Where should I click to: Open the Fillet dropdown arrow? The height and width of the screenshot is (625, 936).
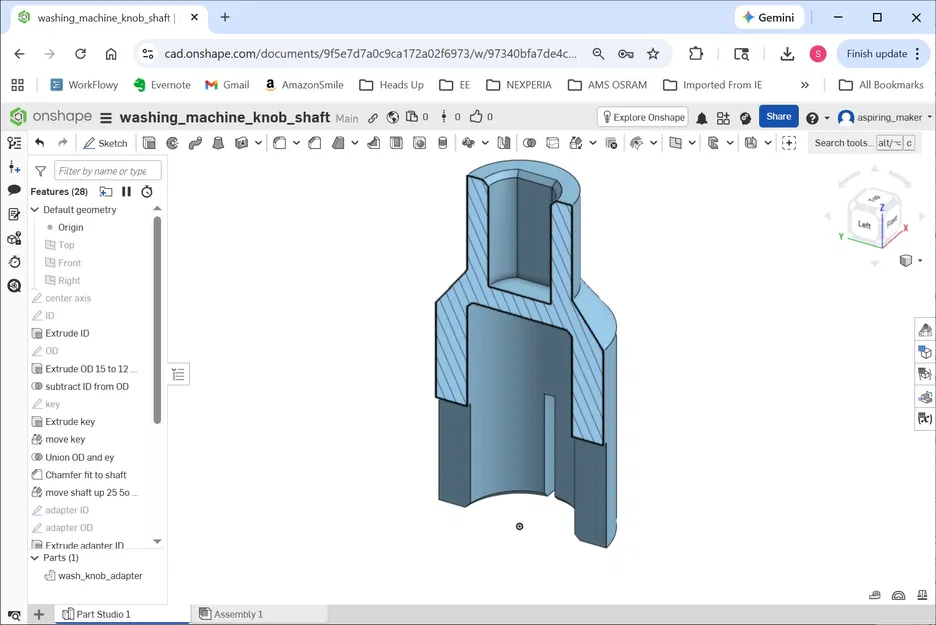tap(296, 143)
